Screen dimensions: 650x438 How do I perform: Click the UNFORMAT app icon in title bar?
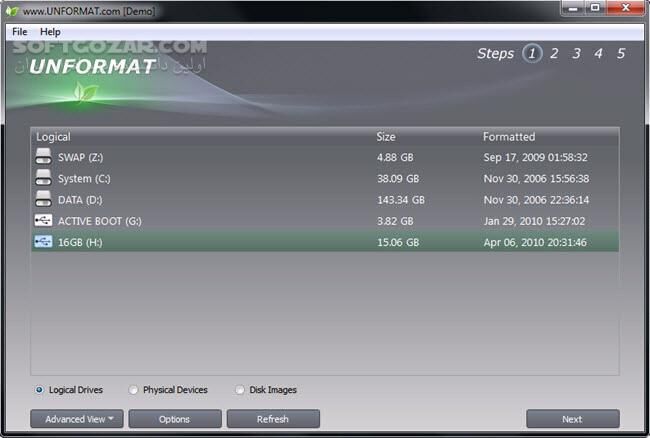(12, 10)
